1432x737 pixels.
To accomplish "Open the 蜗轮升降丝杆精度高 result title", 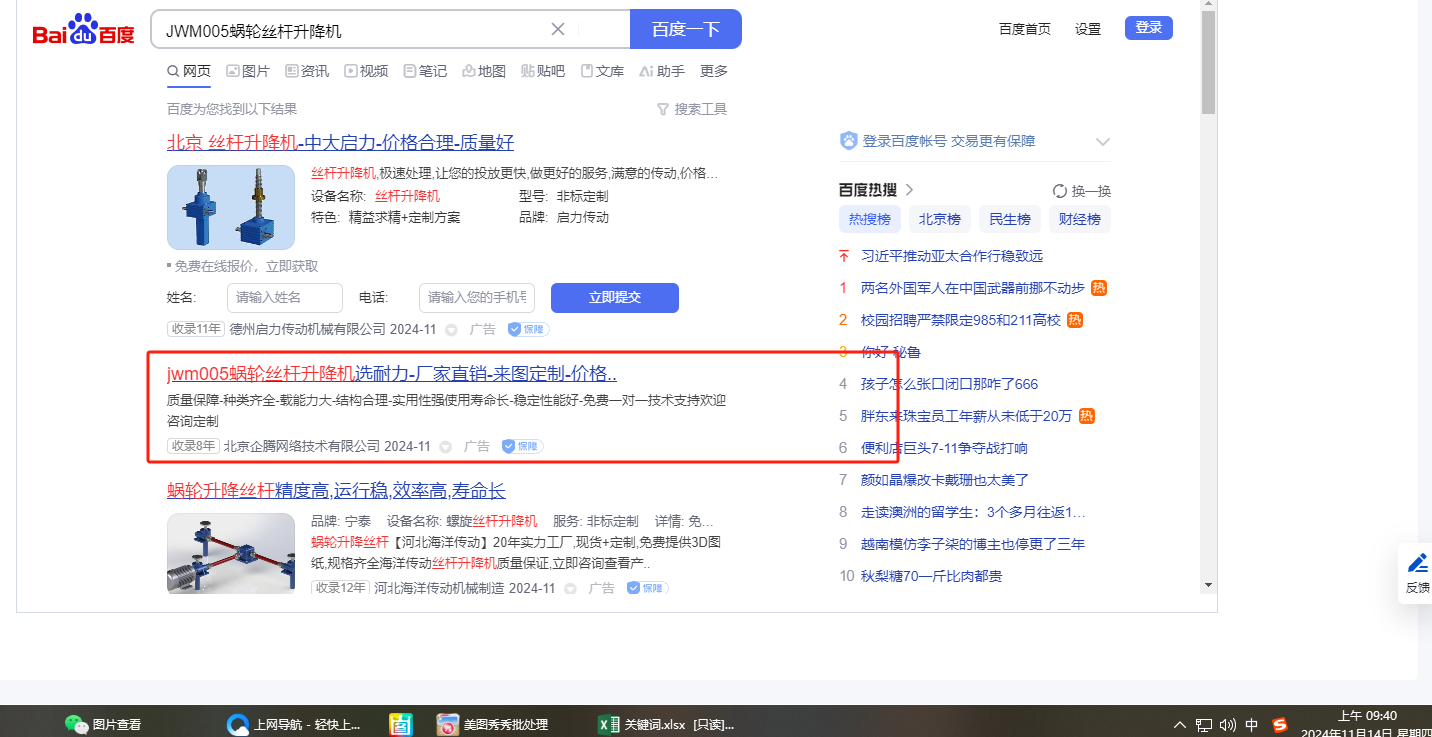I will pyautogui.click(x=336, y=491).
